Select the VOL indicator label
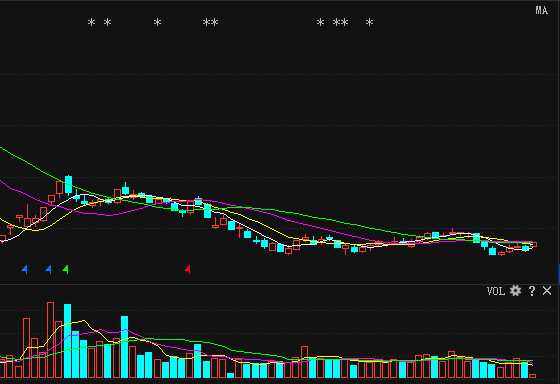560x384 pixels. pyautogui.click(x=496, y=291)
